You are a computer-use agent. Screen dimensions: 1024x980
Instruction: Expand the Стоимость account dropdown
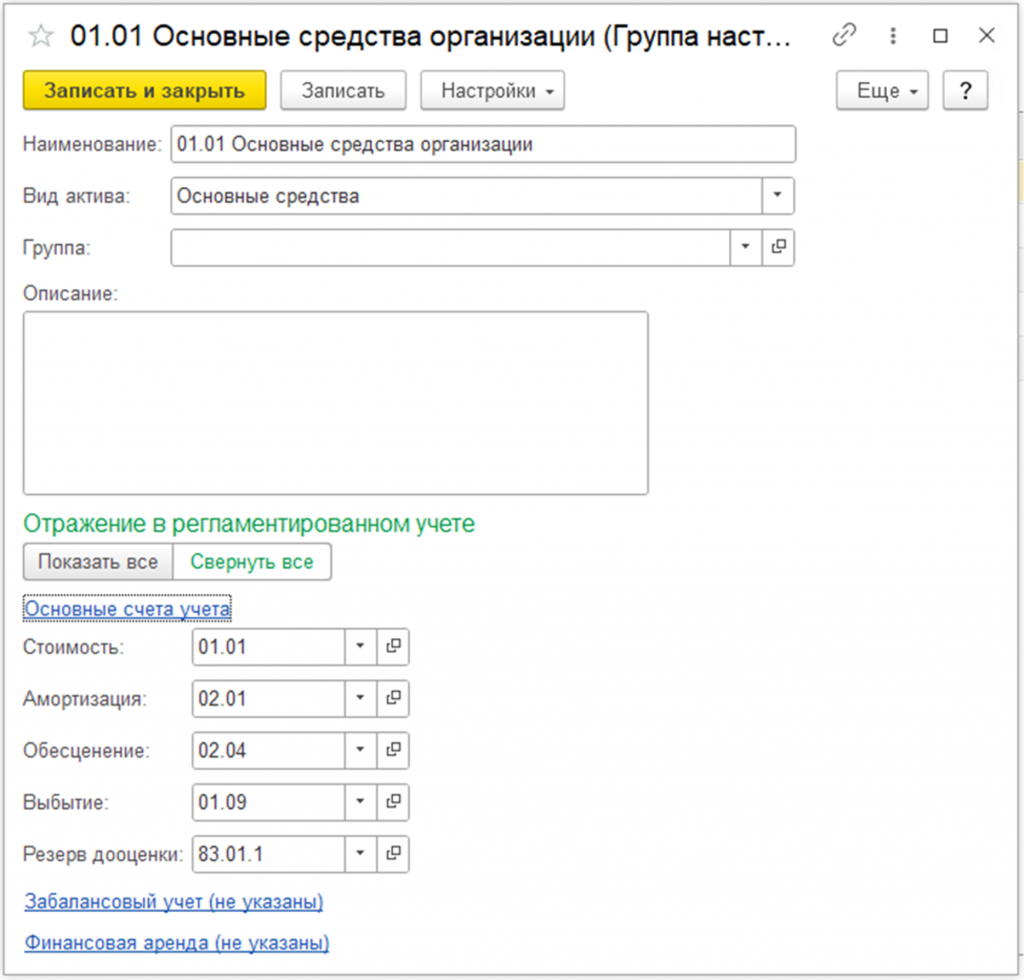(x=360, y=646)
